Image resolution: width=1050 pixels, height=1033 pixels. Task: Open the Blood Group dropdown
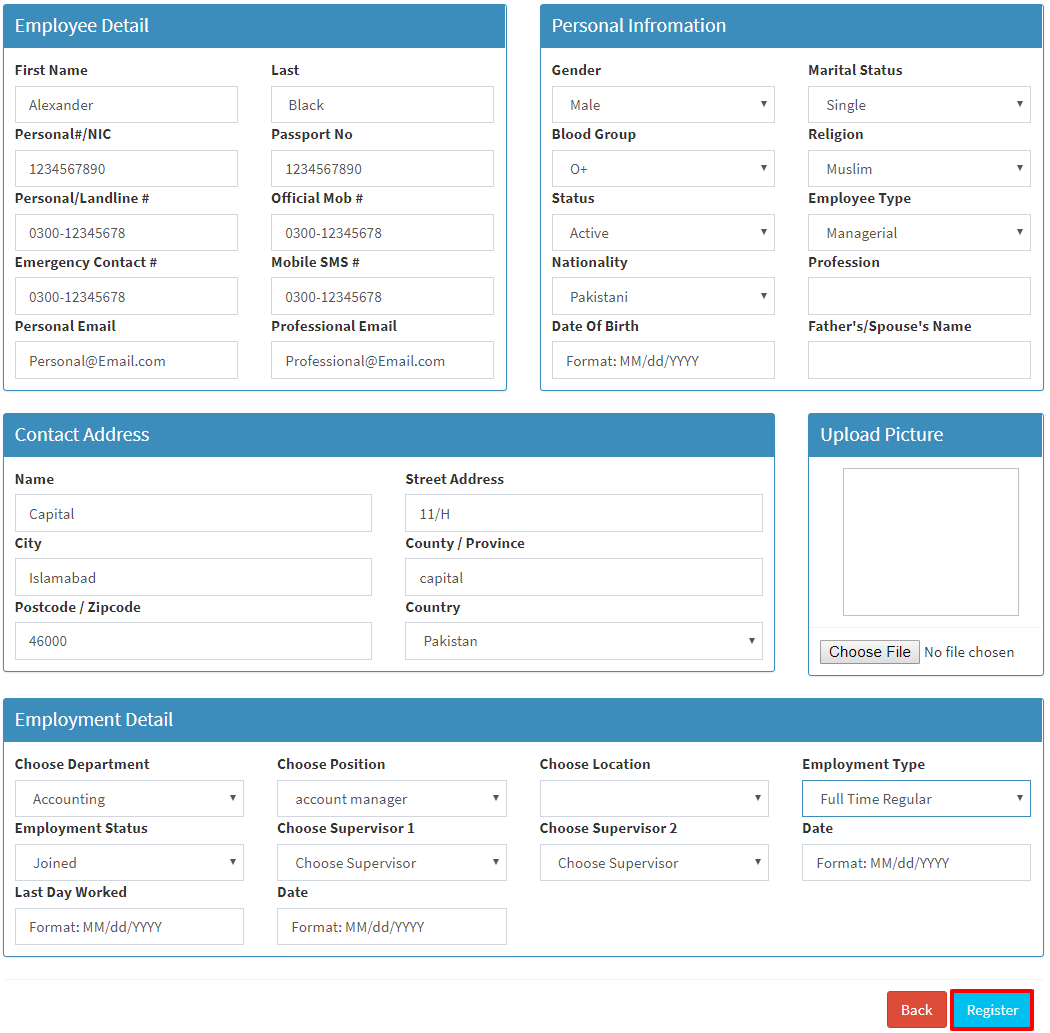click(662, 169)
